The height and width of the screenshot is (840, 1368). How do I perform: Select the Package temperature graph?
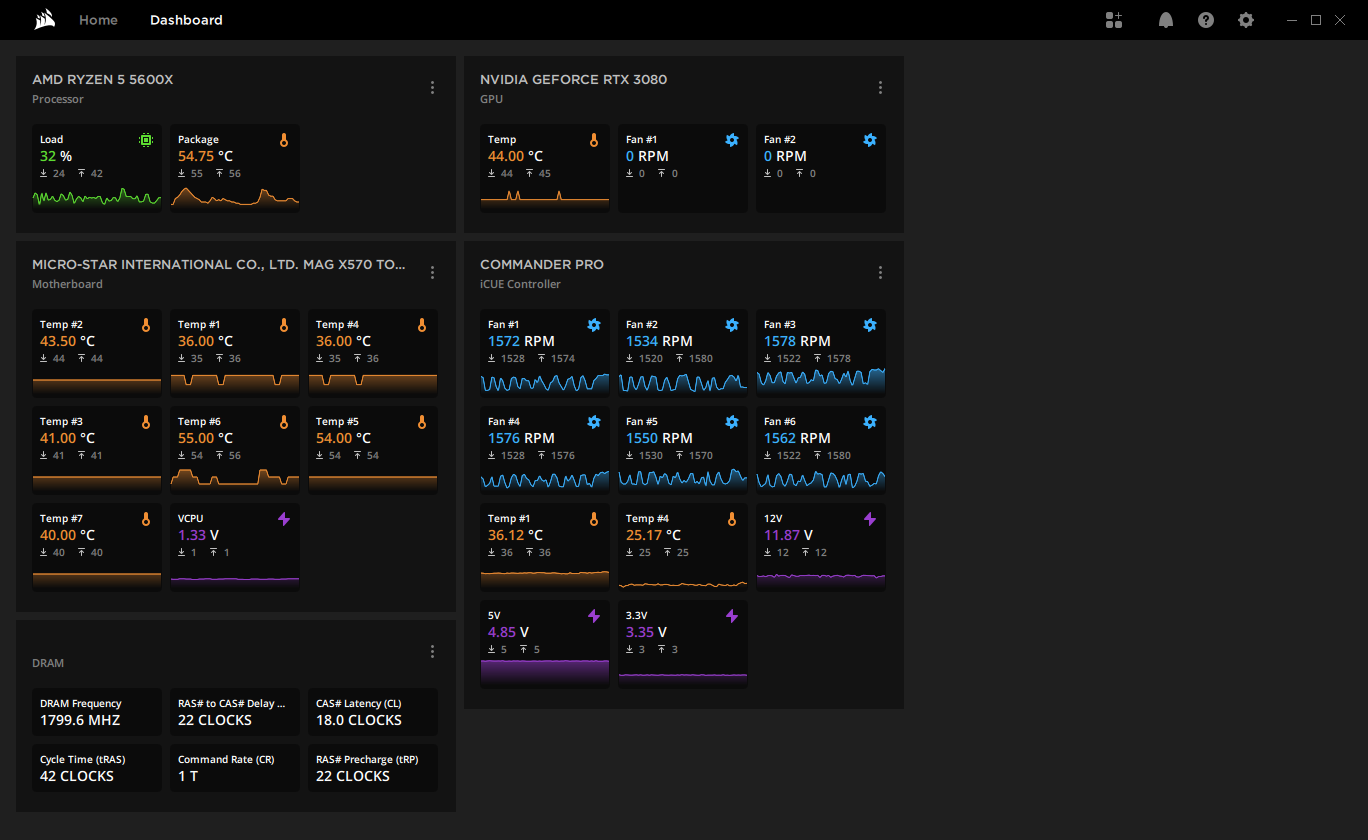click(235, 197)
